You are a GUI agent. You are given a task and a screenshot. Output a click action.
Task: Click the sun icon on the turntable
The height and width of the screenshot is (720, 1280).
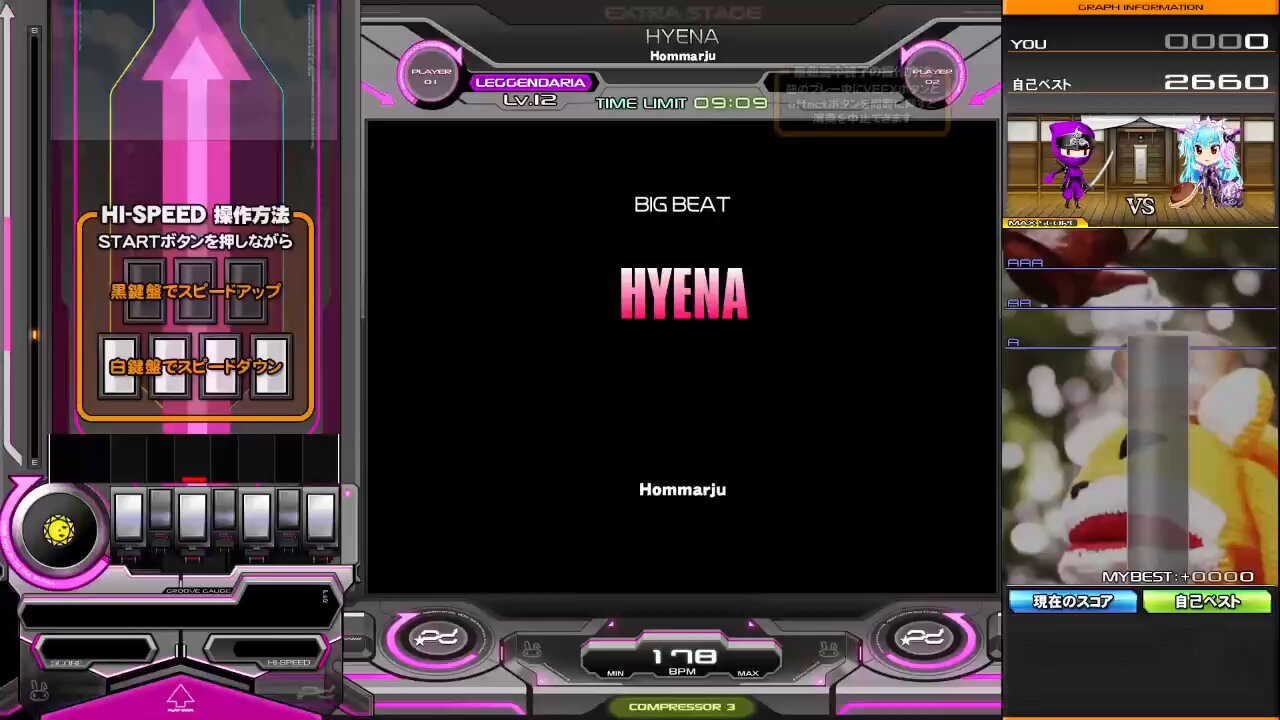(59, 531)
